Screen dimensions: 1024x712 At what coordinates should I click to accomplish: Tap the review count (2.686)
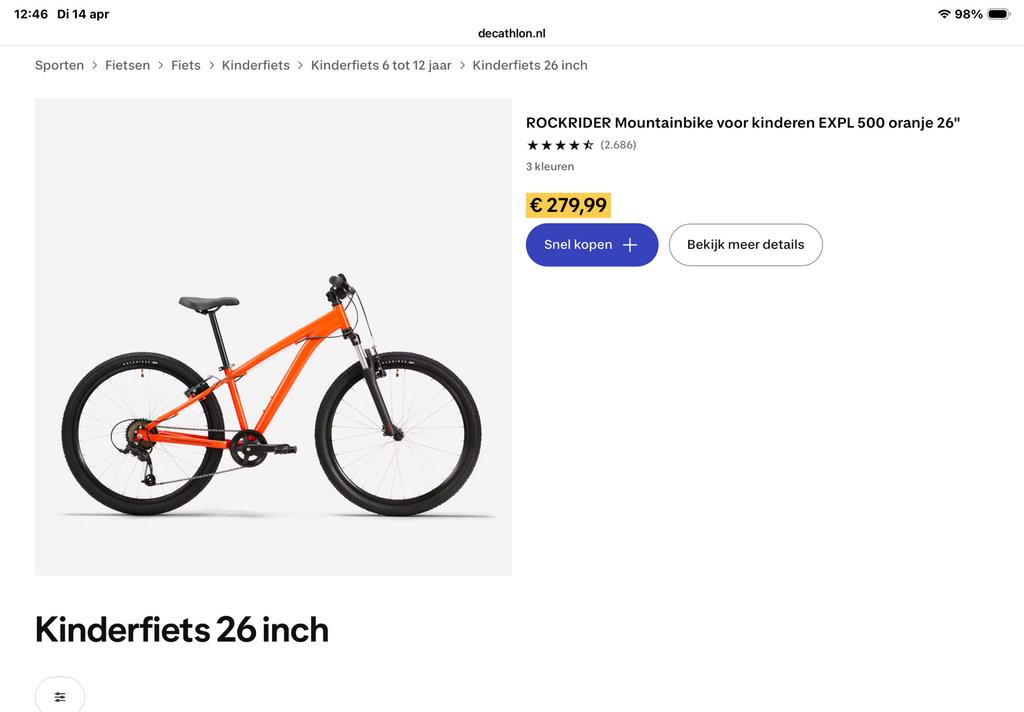pyautogui.click(x=618, y=144)
